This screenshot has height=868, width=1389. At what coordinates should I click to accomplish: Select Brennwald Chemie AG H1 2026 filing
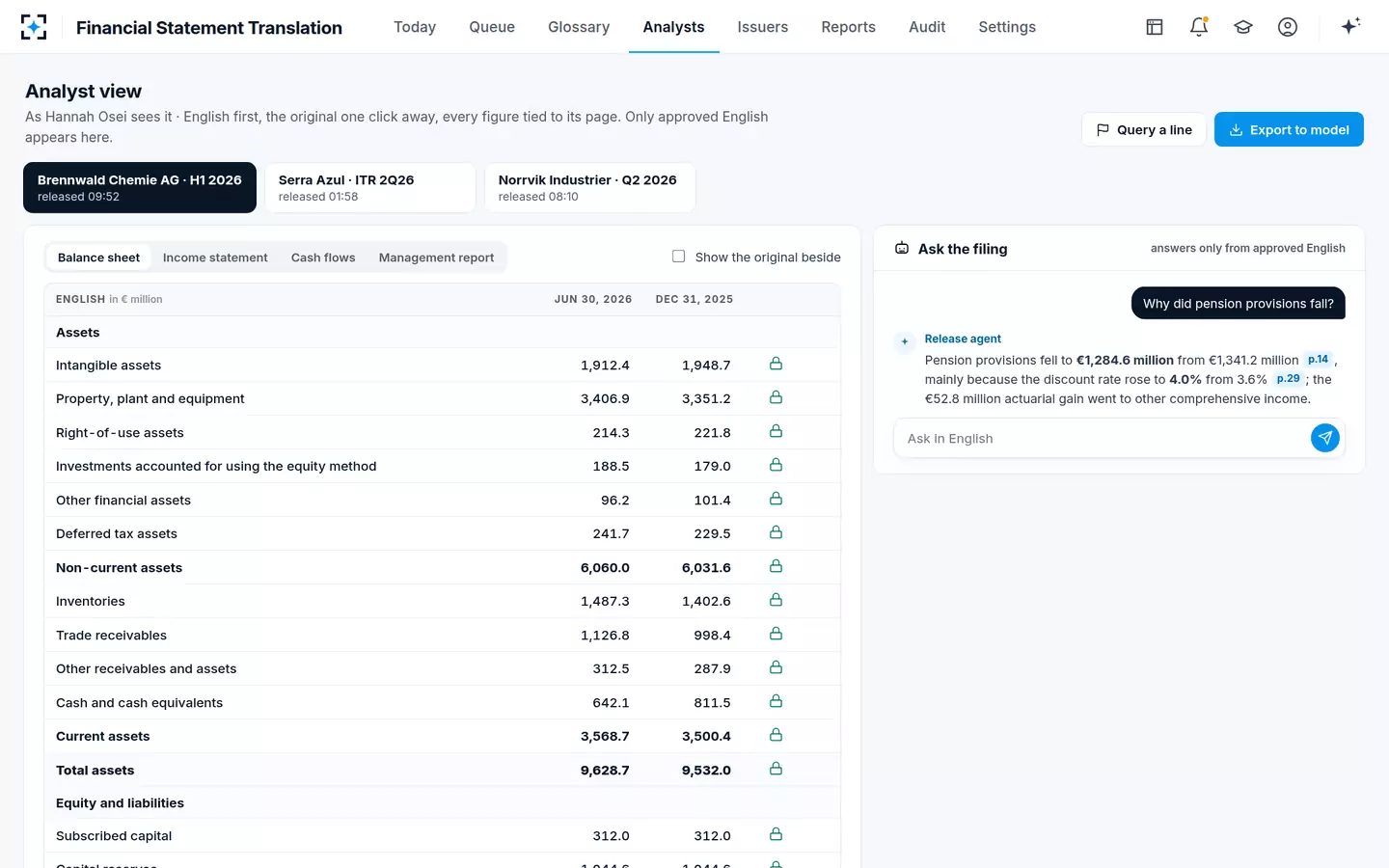(x=140, y=187)
